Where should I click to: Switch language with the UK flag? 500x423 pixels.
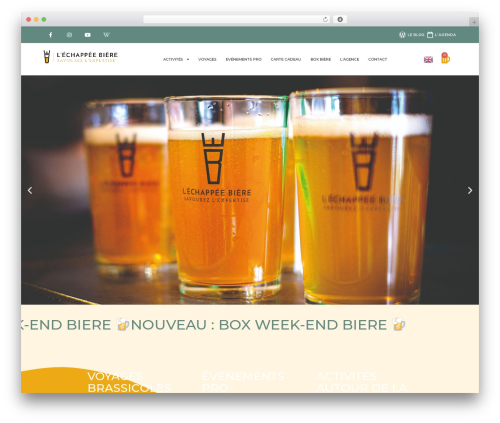[428, 60]
